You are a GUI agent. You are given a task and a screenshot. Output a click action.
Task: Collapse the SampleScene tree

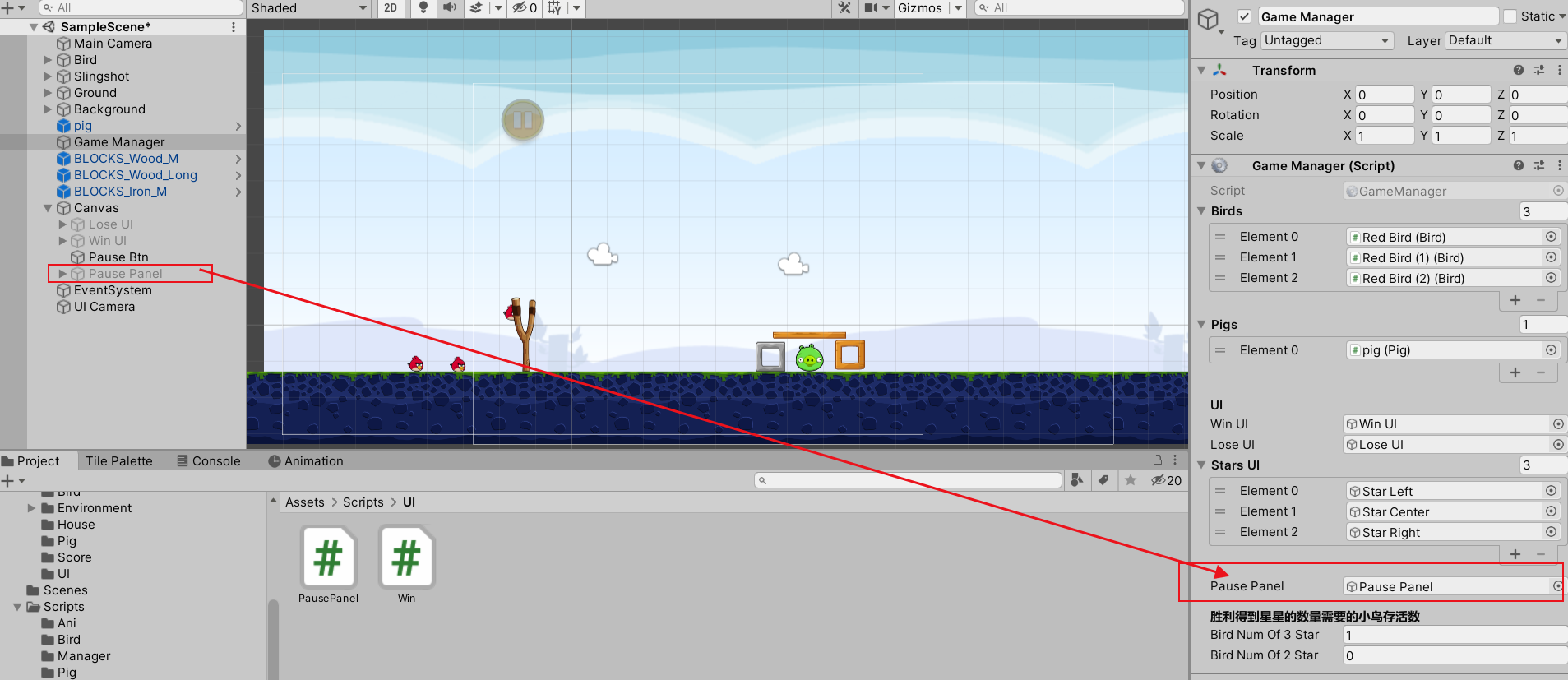pyautogui.click(x=34, y=27)
